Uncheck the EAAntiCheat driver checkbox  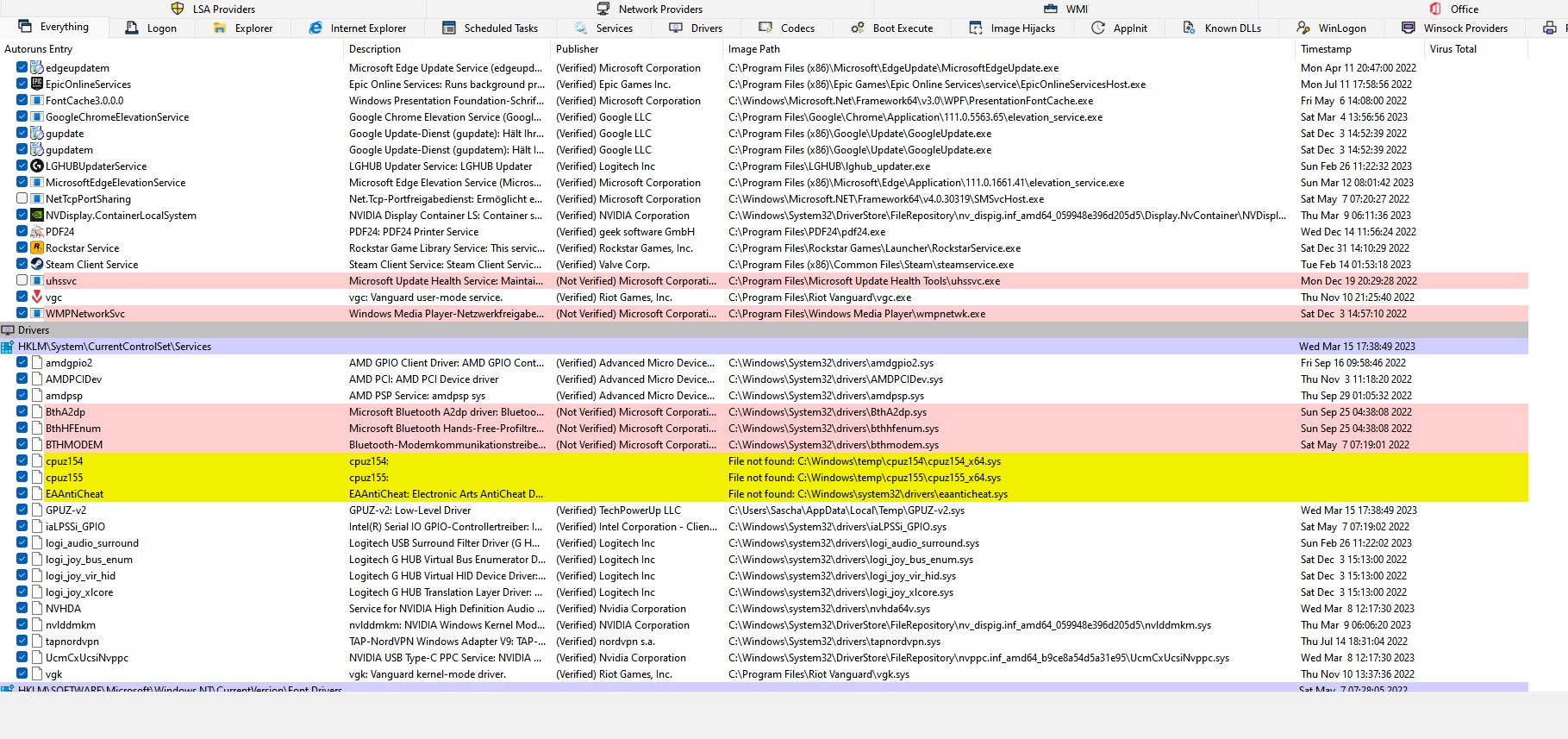pos(22,493)
